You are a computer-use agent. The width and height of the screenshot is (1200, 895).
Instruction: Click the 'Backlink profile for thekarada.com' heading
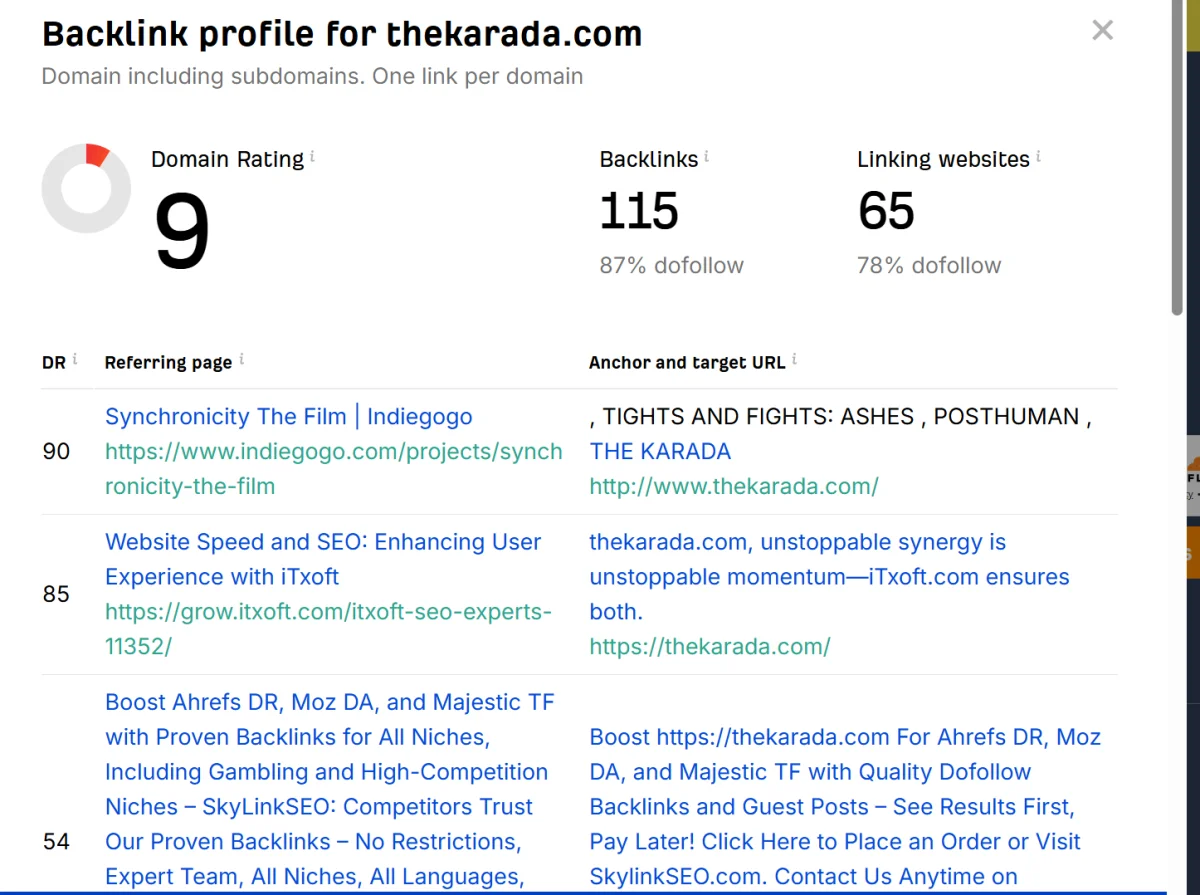[342, 35]
